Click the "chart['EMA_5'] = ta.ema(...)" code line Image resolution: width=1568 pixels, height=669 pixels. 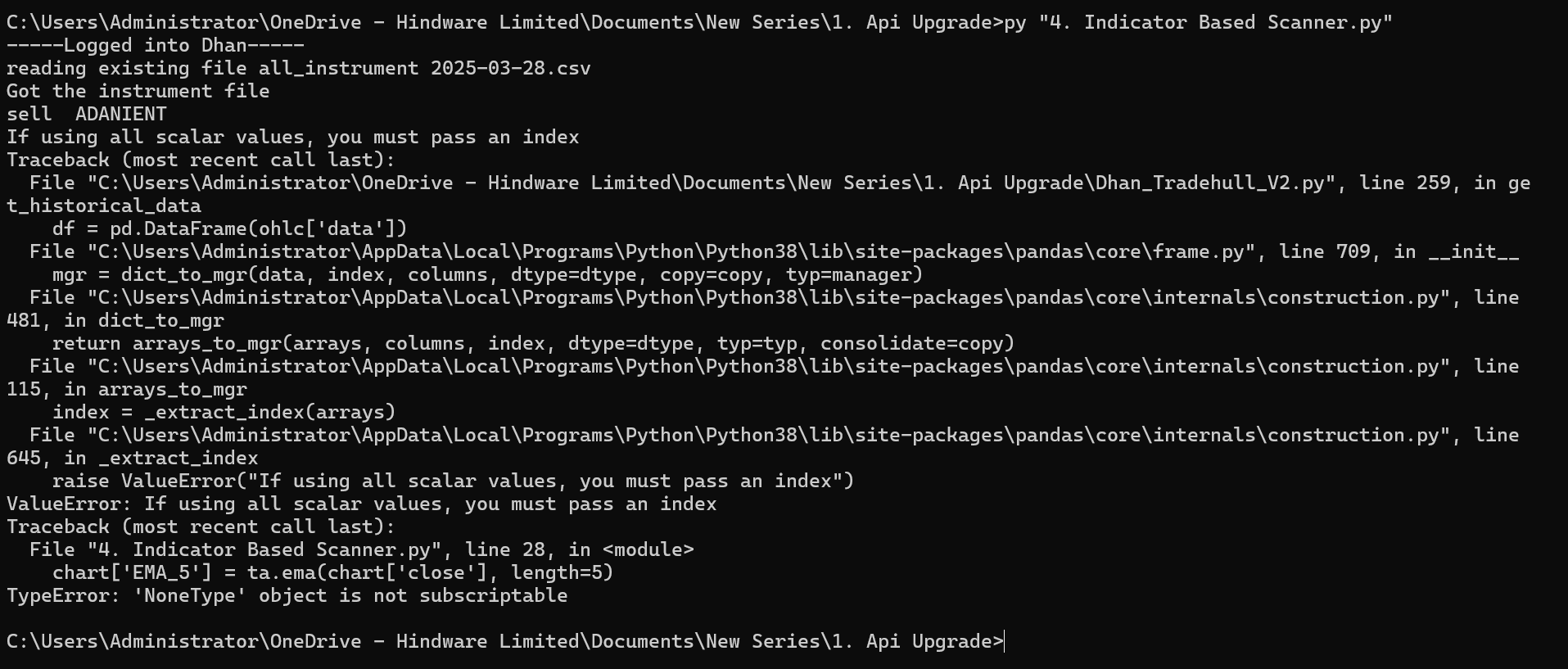point(332,572)
